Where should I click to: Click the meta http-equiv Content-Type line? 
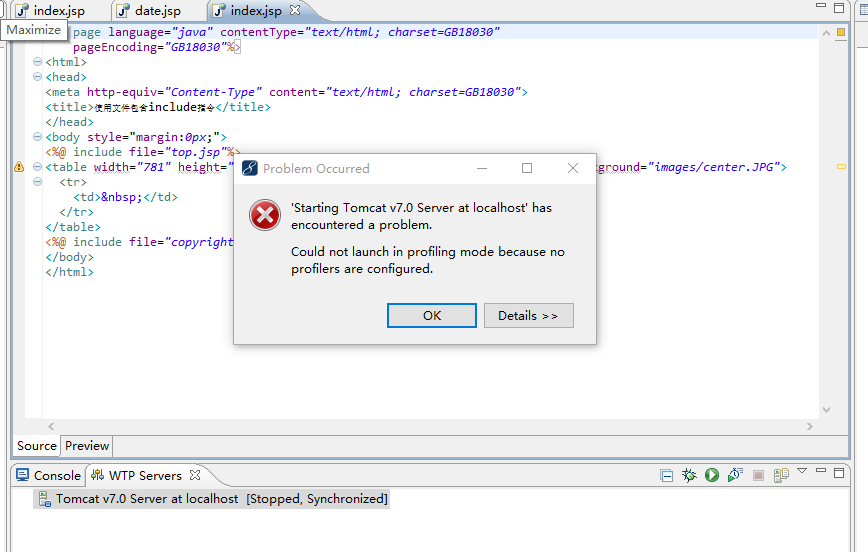(x=287, y=92)
